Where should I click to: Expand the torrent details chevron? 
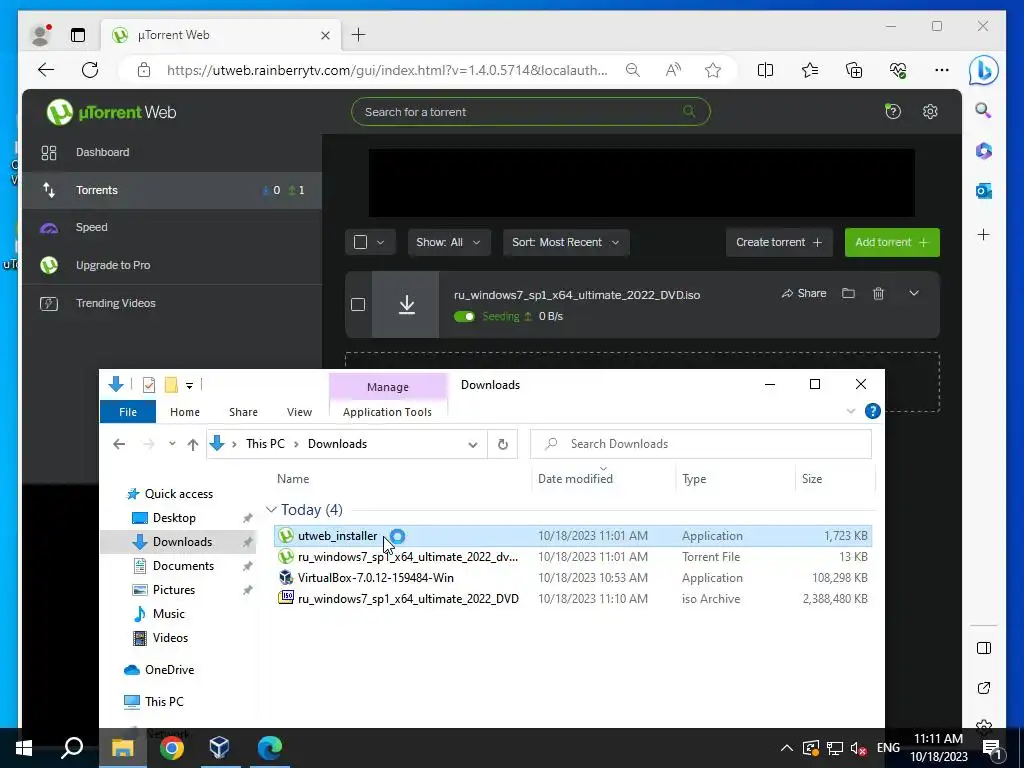pyautogui.click(x=914, y=293)
